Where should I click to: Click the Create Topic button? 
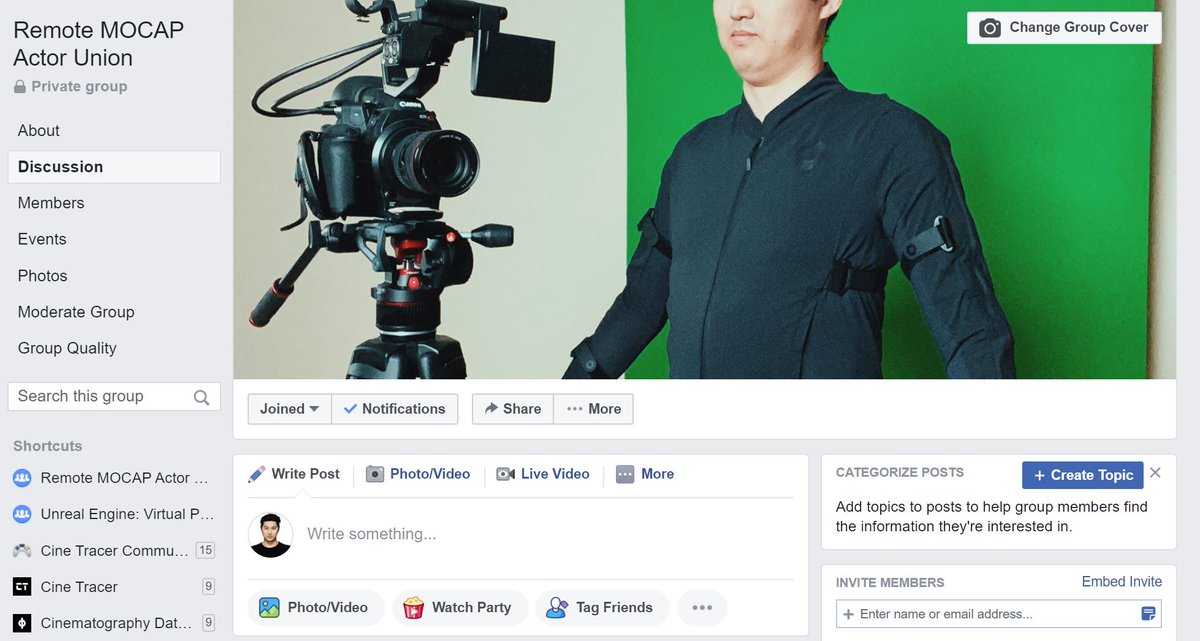[x=1082, y=475]
